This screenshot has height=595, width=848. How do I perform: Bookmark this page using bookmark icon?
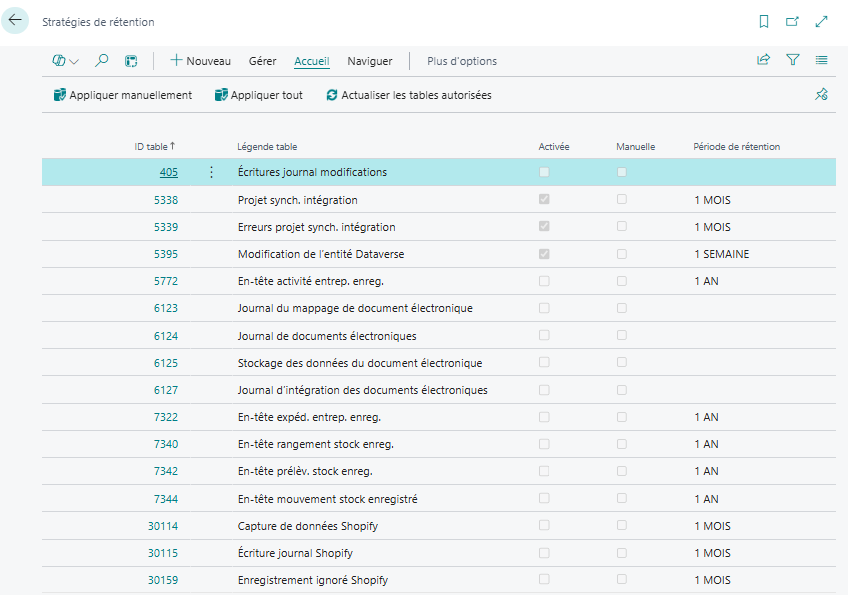coord(764,22)
